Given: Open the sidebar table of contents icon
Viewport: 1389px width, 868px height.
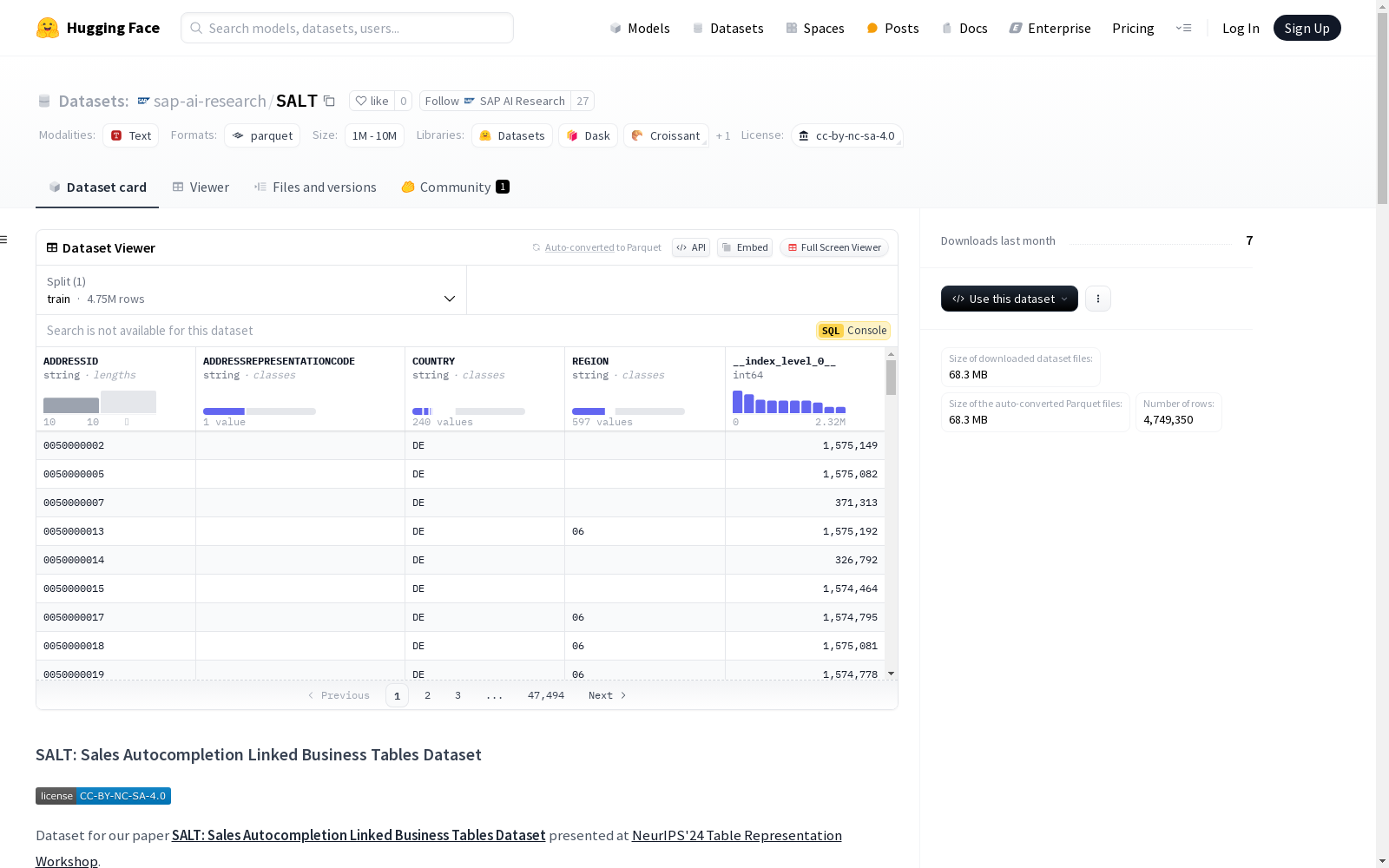Looking at the screenshot, I should click(4, 240).
